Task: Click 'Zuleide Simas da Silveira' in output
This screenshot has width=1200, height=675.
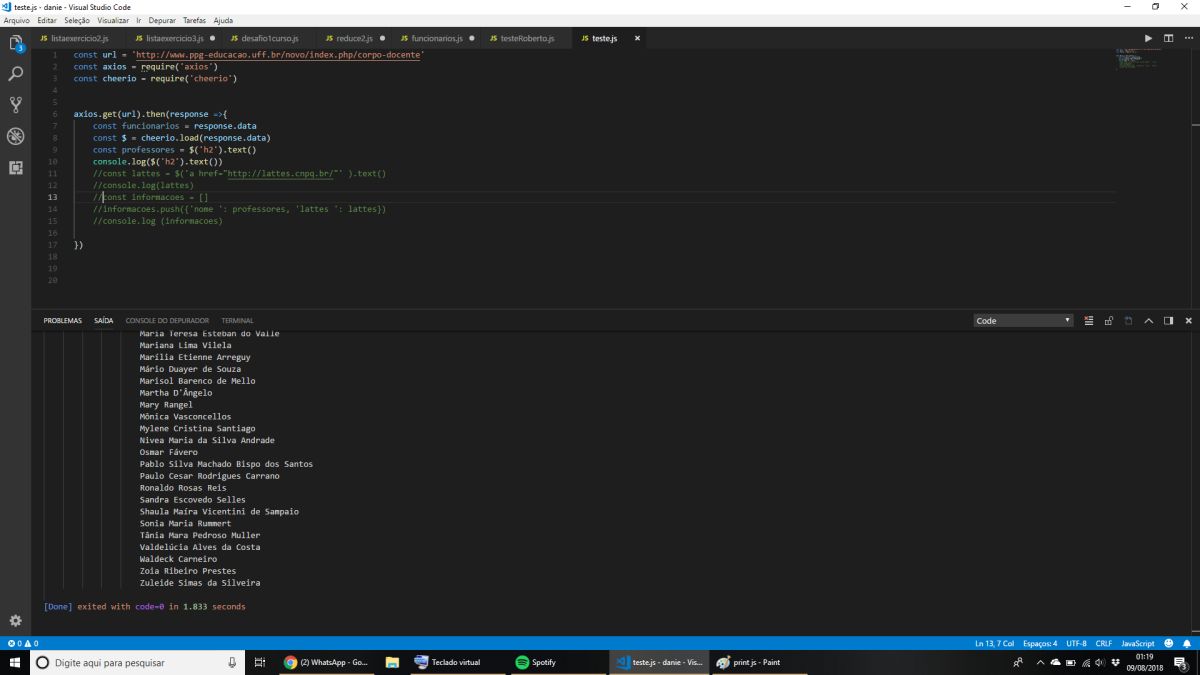Action: click(x=200, y=583)
